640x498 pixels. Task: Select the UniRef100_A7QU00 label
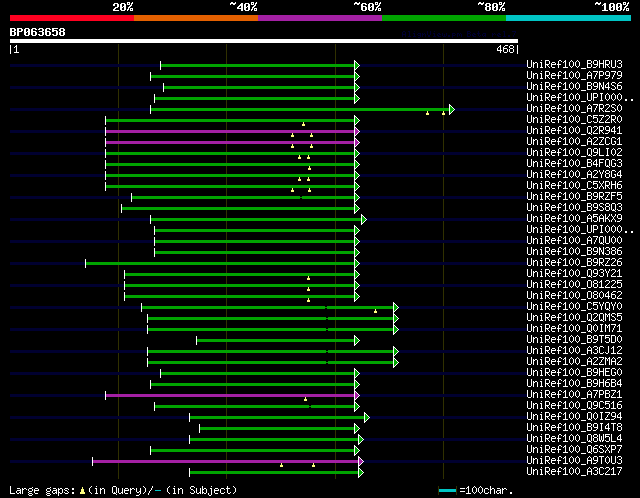click(574, 240)
